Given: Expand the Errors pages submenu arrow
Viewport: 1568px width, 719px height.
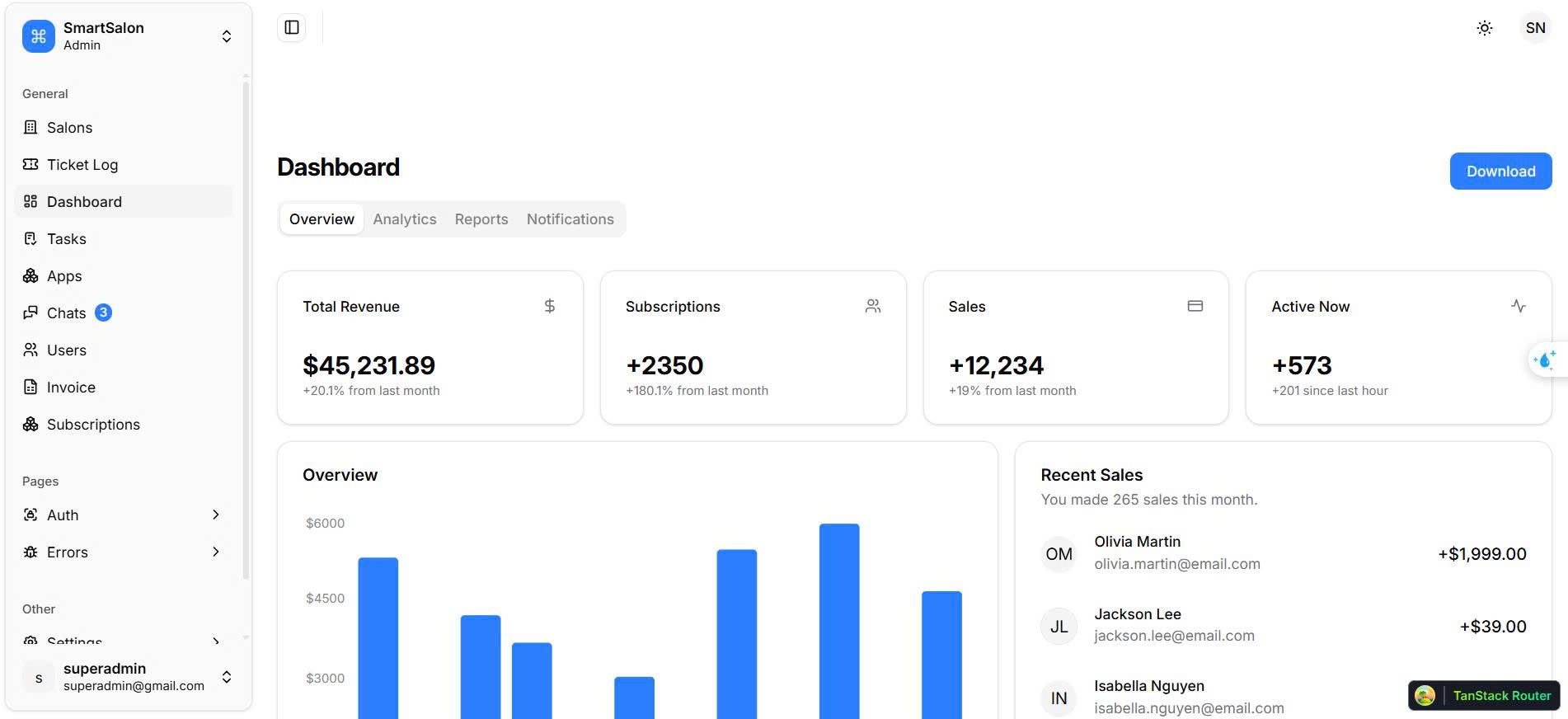Looking at the screenshot, I should point(216,552).
